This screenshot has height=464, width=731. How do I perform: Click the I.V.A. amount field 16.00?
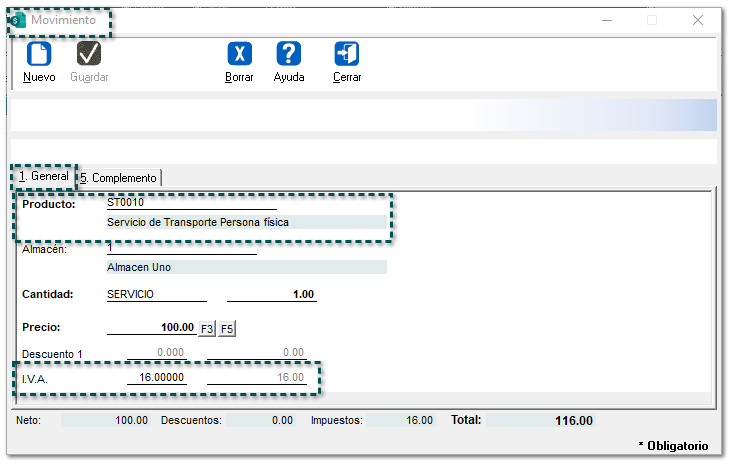tap(256, 378)
